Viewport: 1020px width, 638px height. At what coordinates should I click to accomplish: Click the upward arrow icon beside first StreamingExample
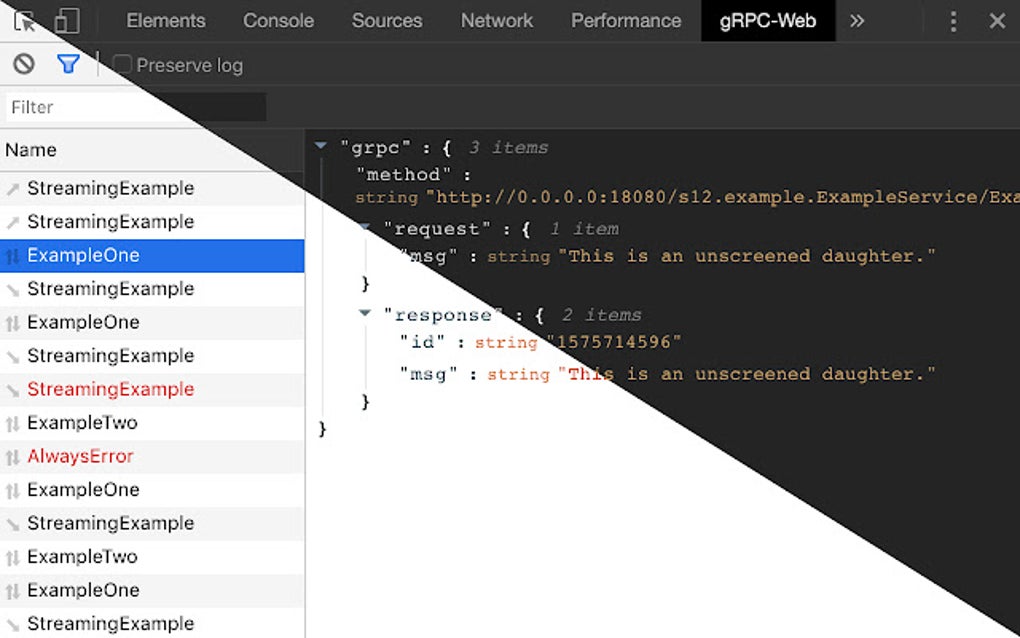14,188
